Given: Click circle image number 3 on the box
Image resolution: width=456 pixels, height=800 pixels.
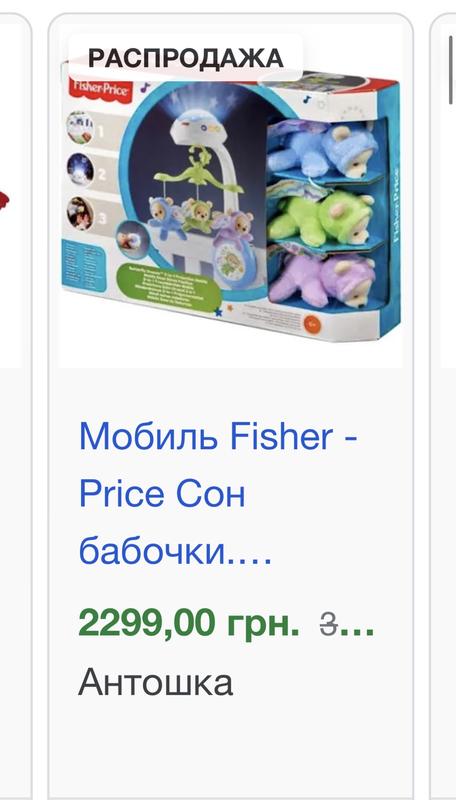Looking at the screenshot, I should pos(80,213).
